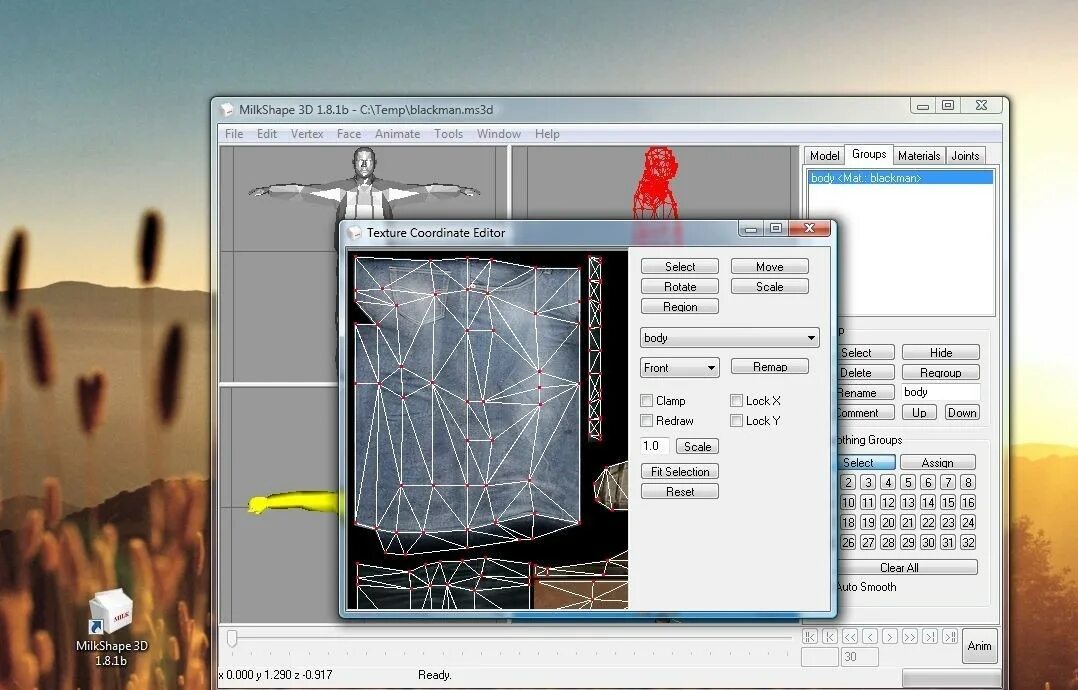This screenshot has height=690, width=1078.
Task: Select smoothing group 13
Action: pos(908,502)
